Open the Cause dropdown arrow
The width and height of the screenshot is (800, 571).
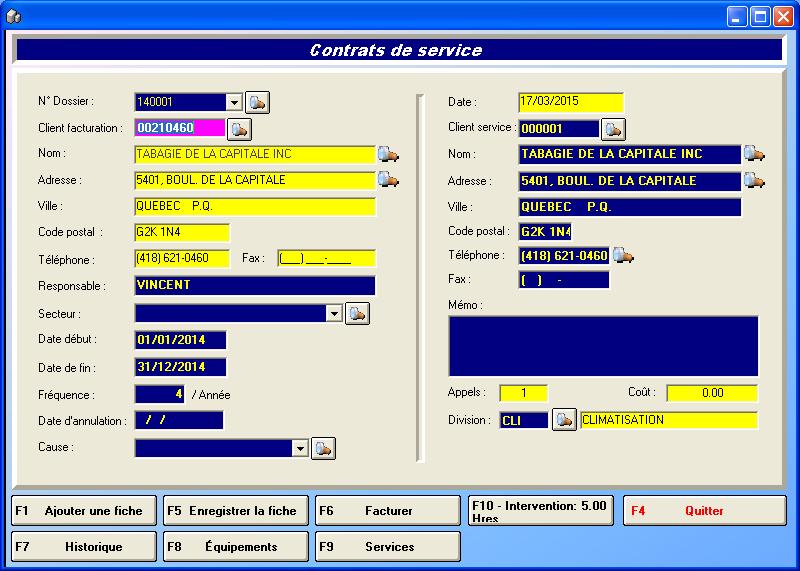(x=300, y=448)
